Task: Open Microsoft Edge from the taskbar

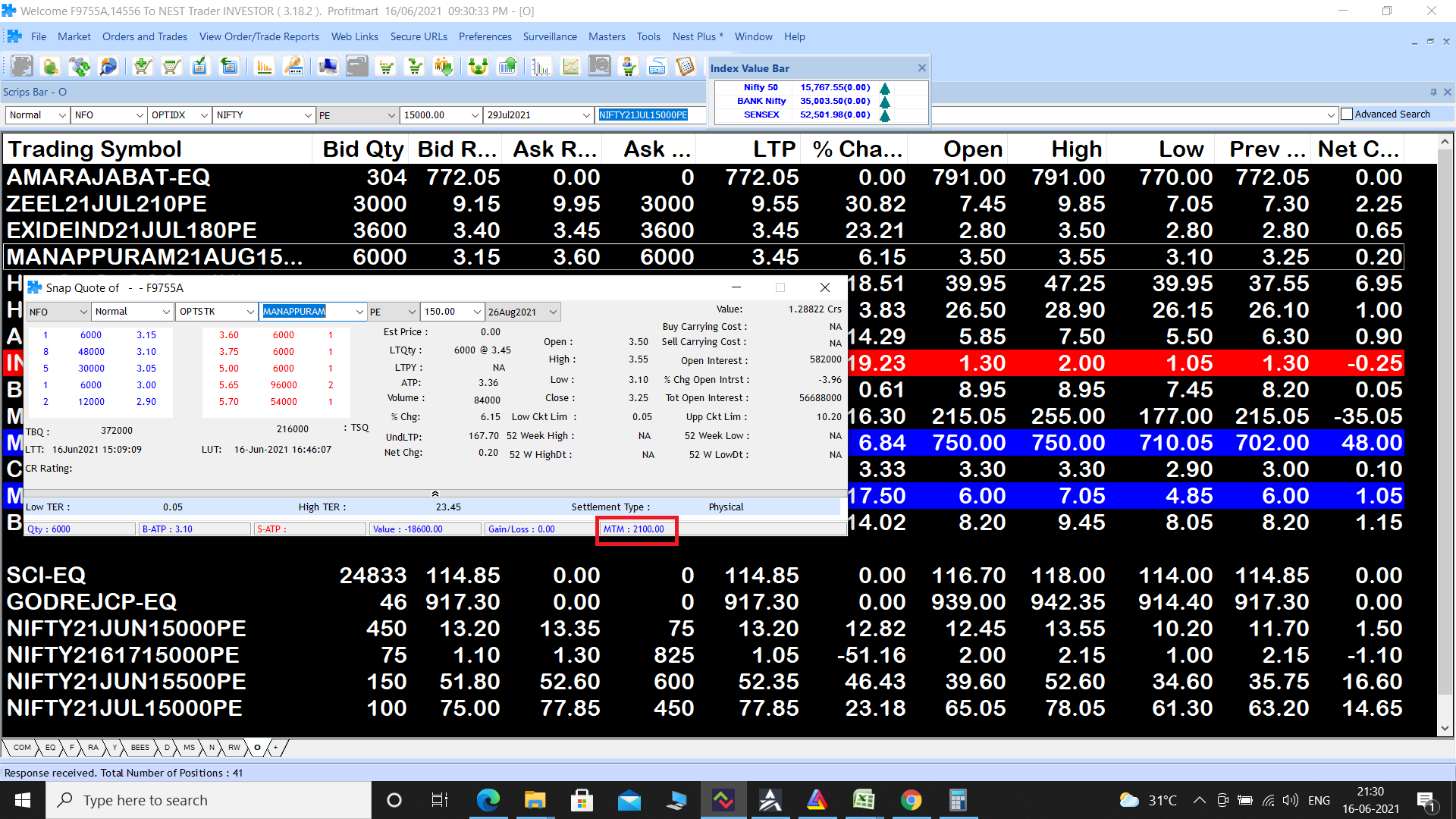Action: (488, 800)
